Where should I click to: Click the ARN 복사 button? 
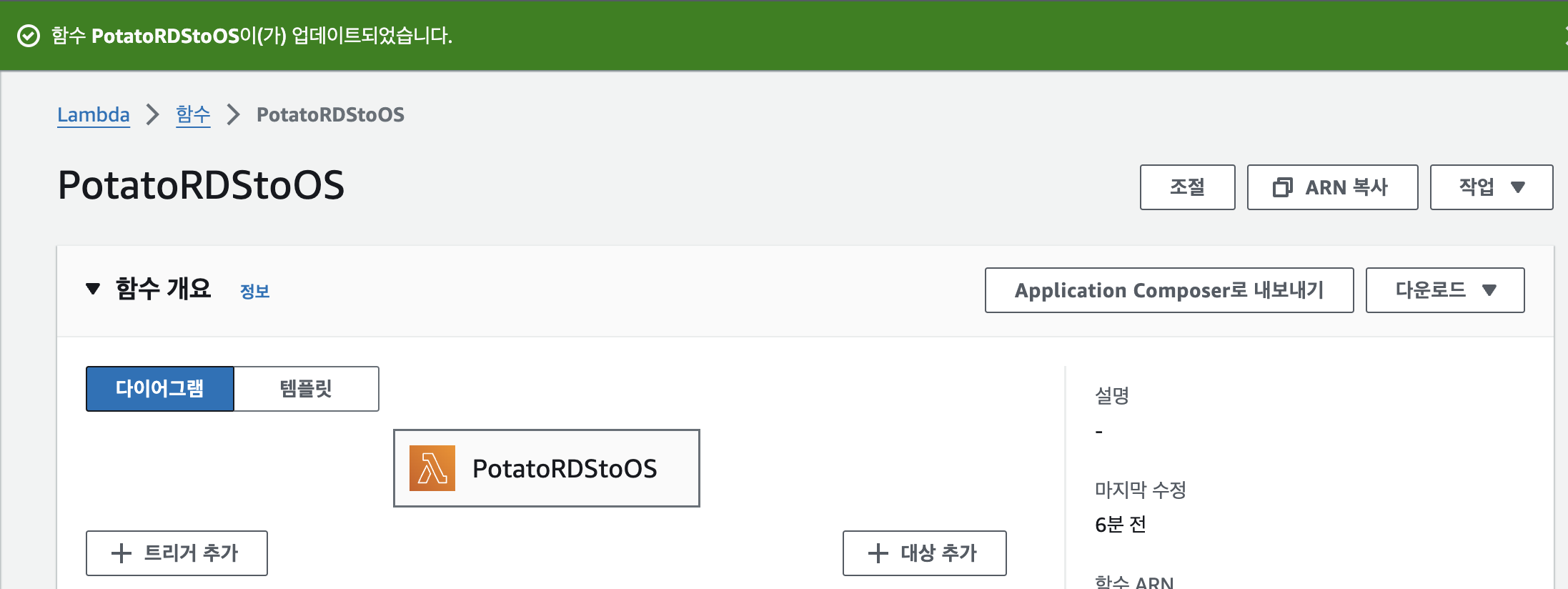coord(1333,187)
